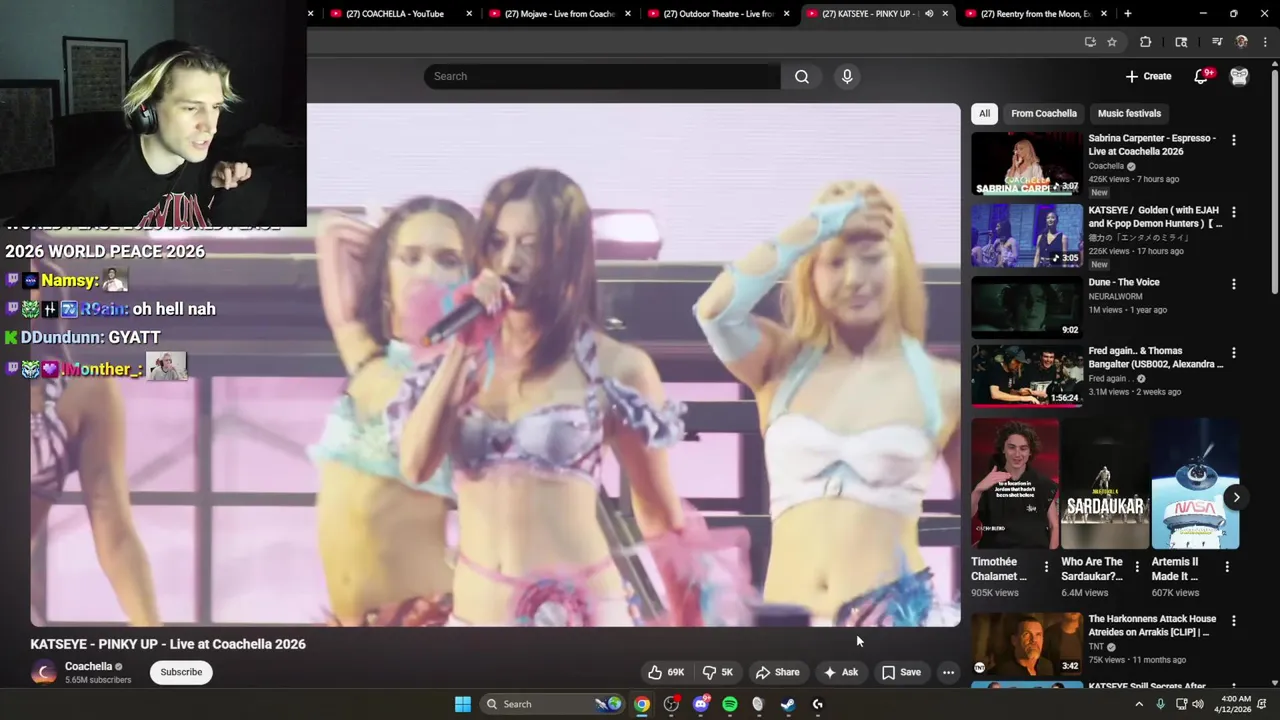This screenshot has height=720, width=1280.
Task: Open Timothée Chalamet Short
Action: 1015,484
